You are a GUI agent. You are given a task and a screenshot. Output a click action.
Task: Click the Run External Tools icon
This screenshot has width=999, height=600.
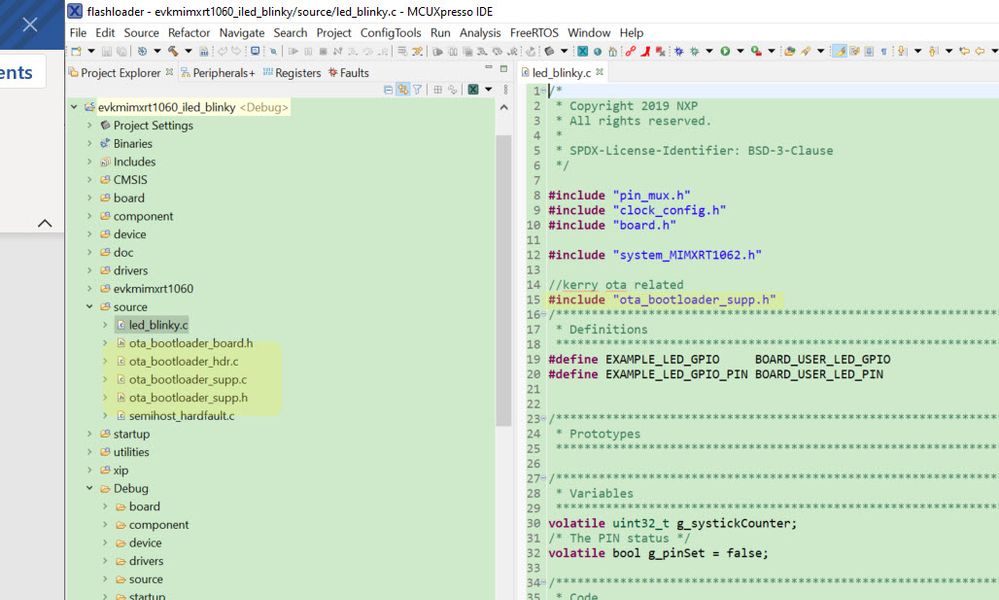[756, 51]
